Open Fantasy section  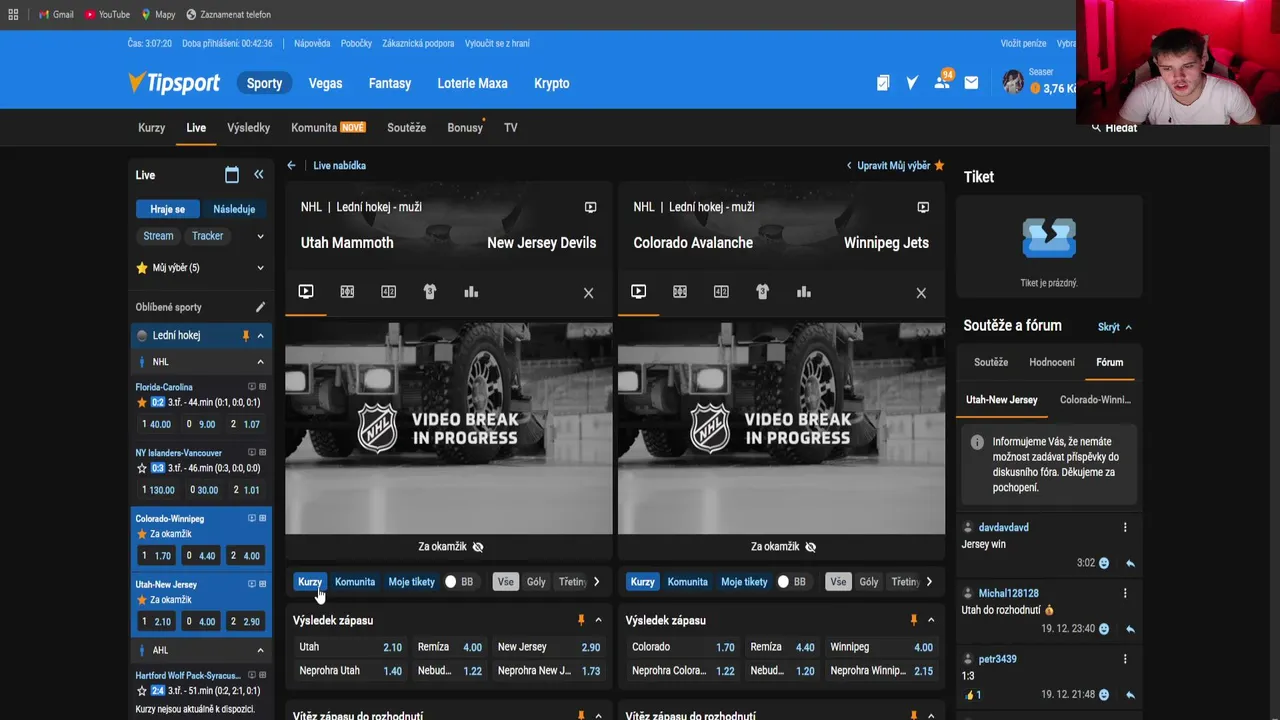(390, 83)
